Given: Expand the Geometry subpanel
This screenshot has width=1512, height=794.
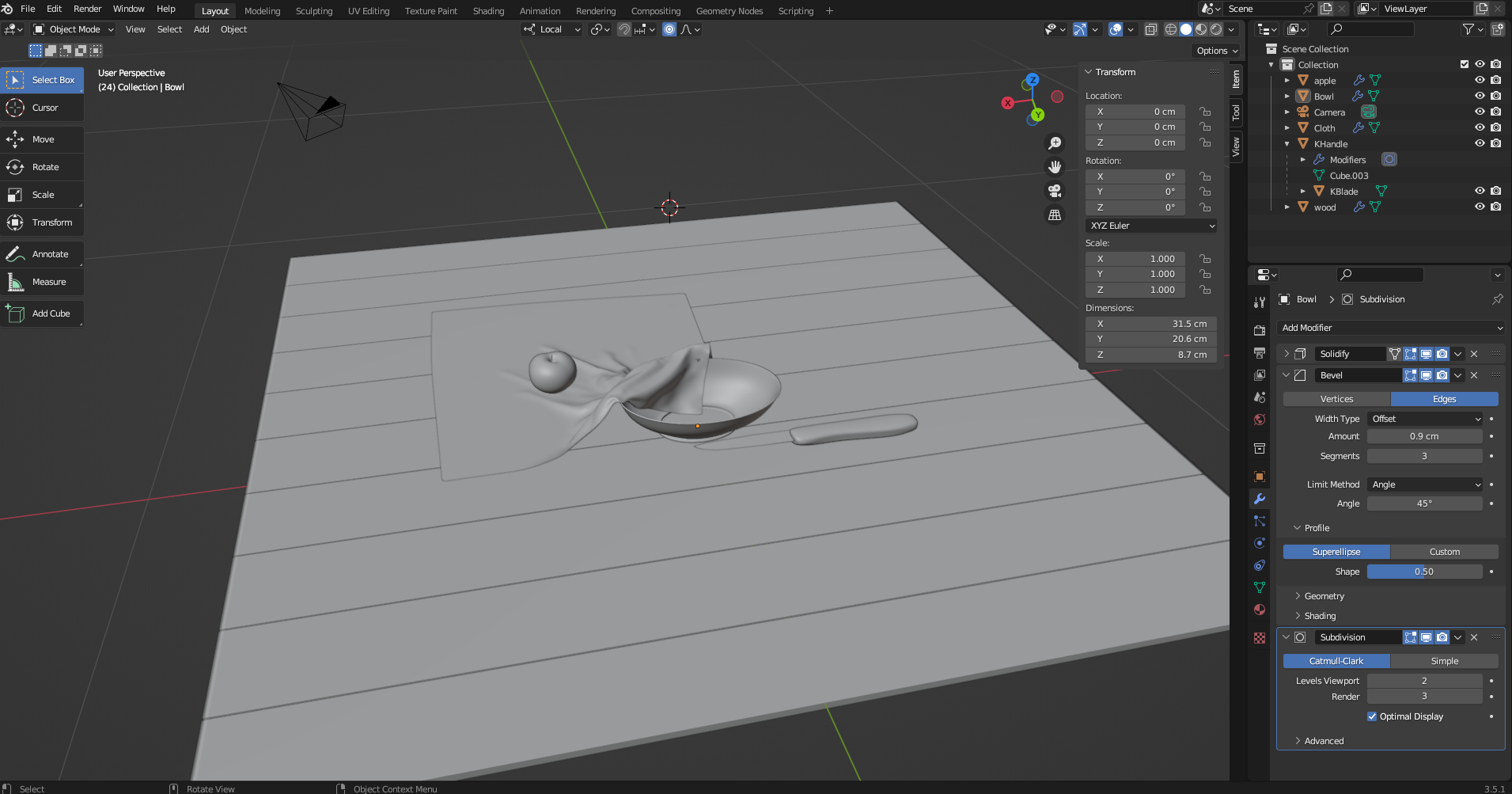Looking at the screenshot, I should (x=1324, y=596).
